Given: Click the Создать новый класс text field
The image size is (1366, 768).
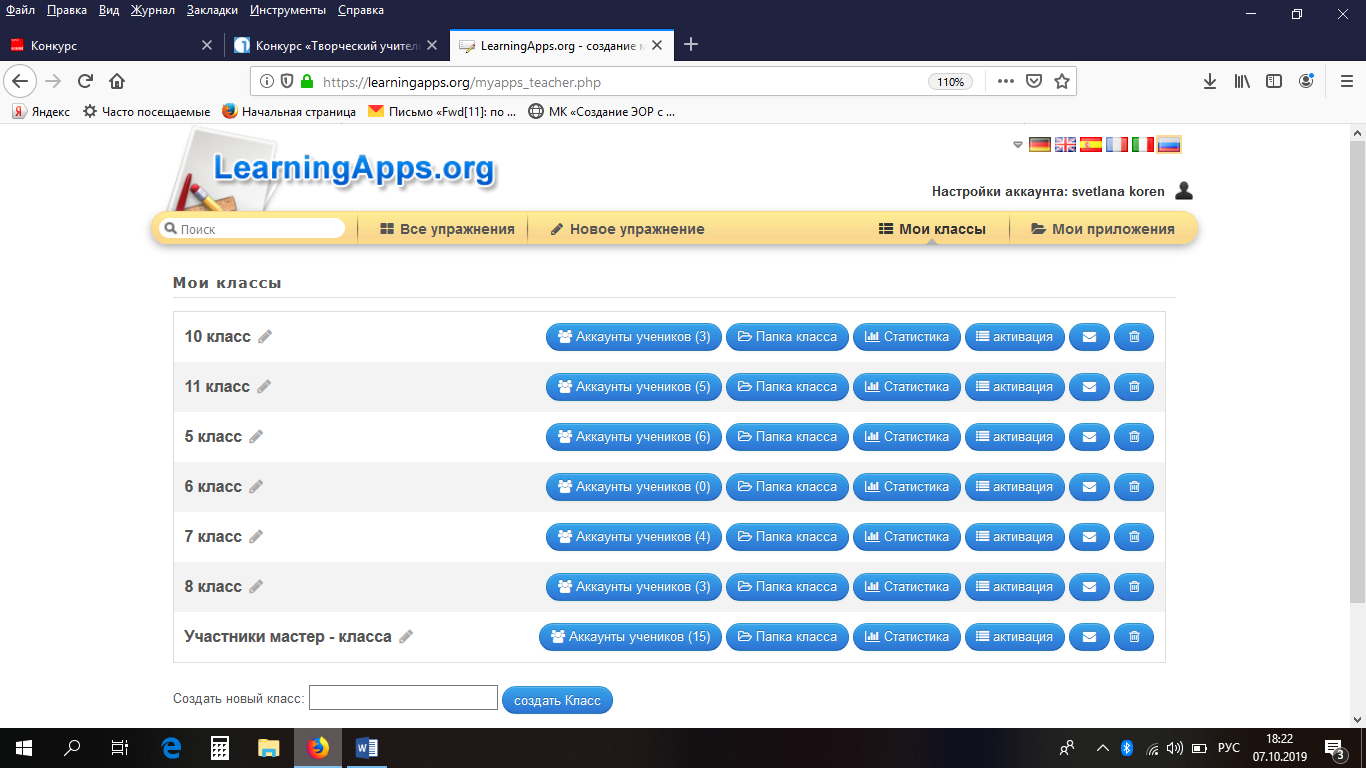Looking at the screenshot, I should [403, 698].
